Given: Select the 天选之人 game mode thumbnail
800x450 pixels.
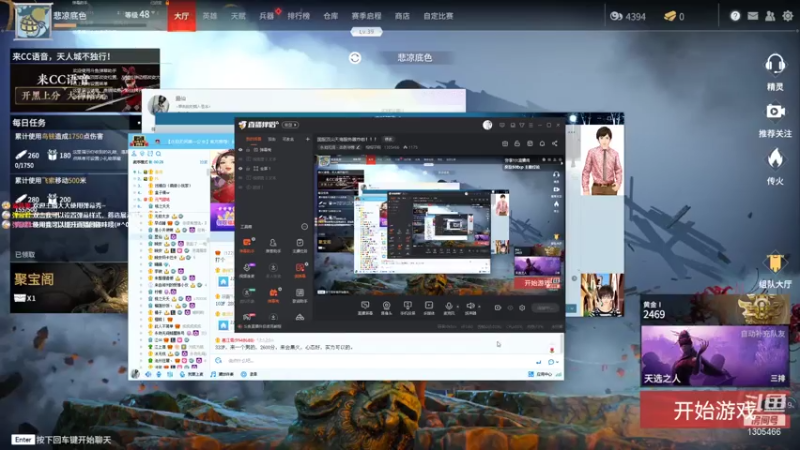Looking at the screenshot, I should click(714, 356).
